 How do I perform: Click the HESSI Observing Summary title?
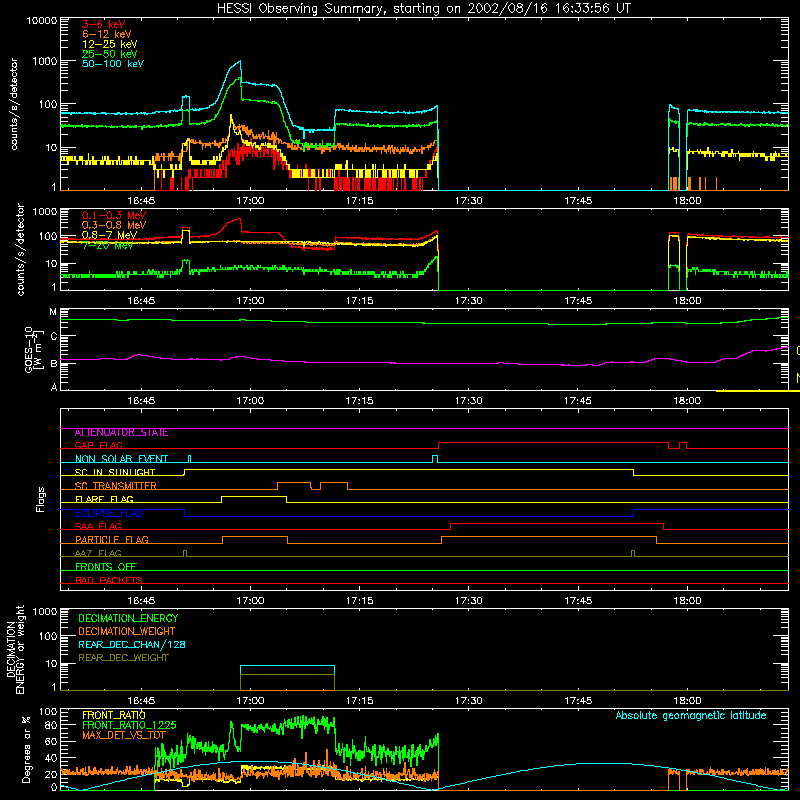pyautogui.click(x=424, y=9)
